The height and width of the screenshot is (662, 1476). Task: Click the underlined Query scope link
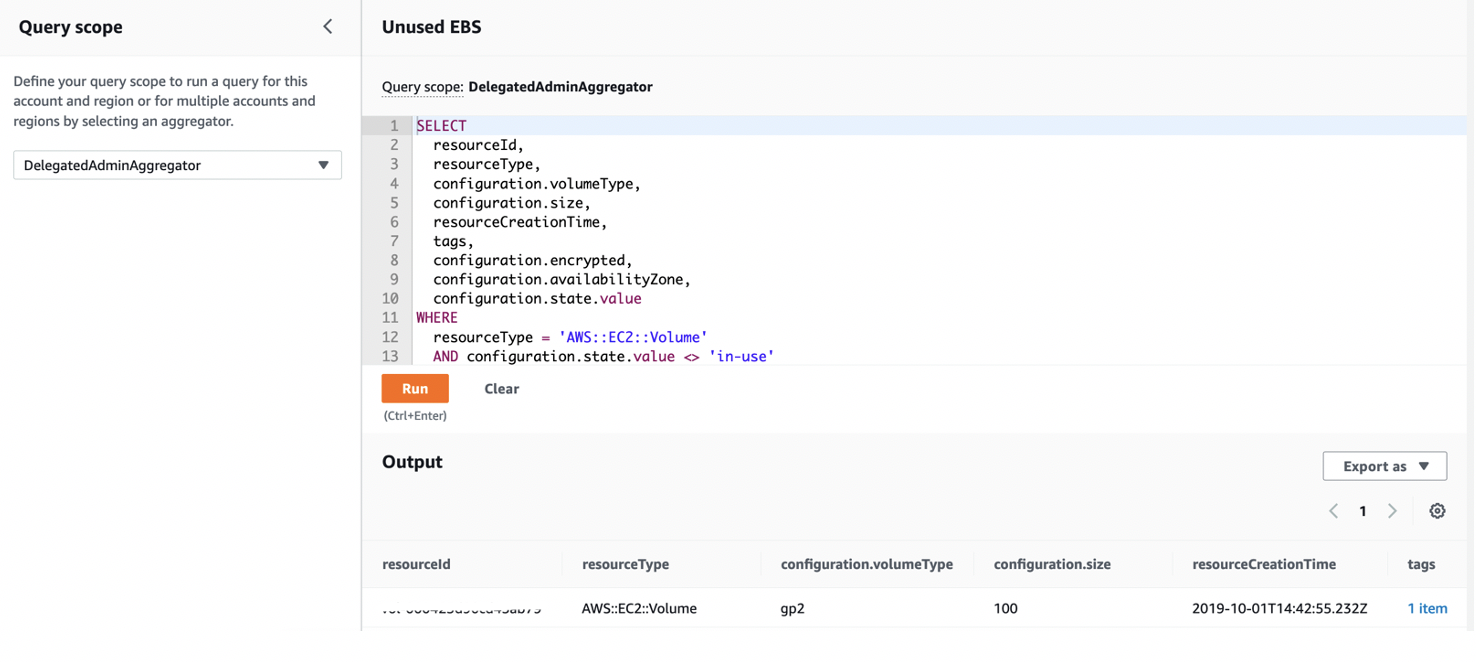[421, 87]
